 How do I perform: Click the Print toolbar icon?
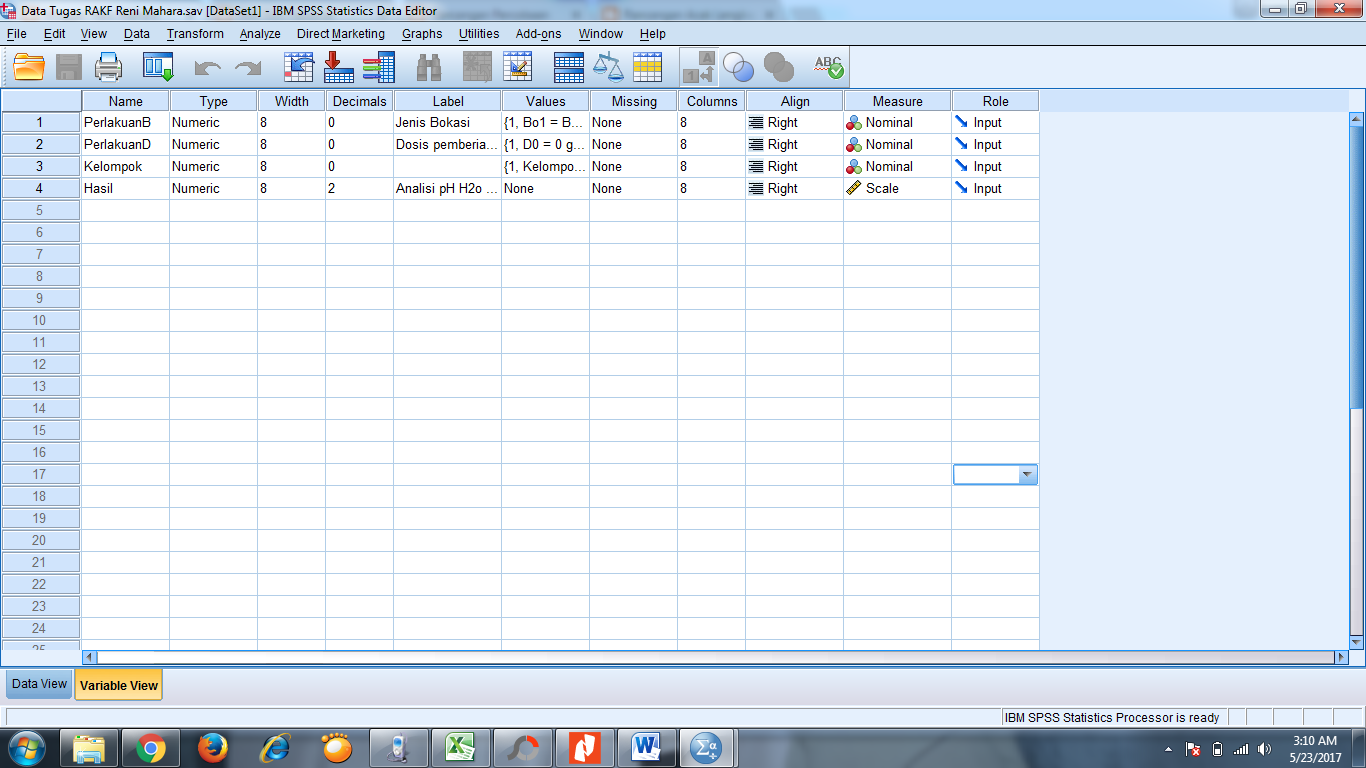click(x=108, y=67)
